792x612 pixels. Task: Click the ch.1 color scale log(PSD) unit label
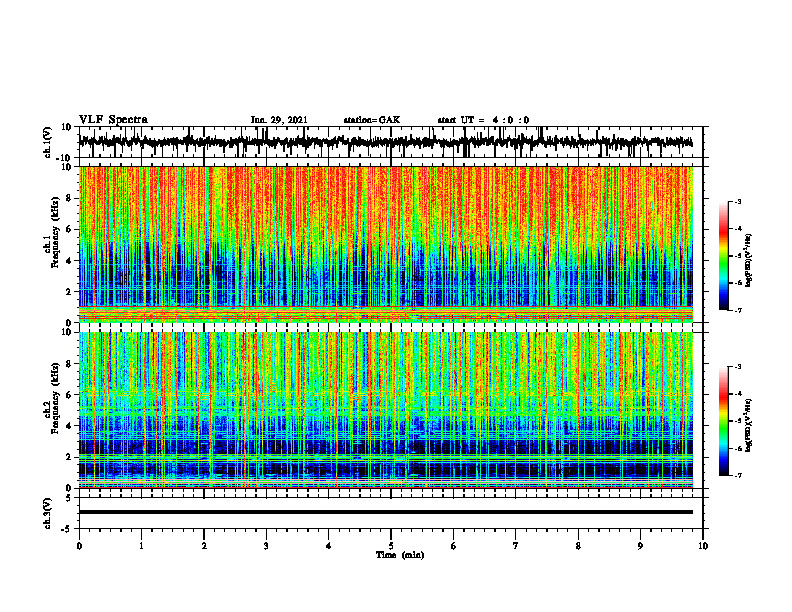(749, 261)
